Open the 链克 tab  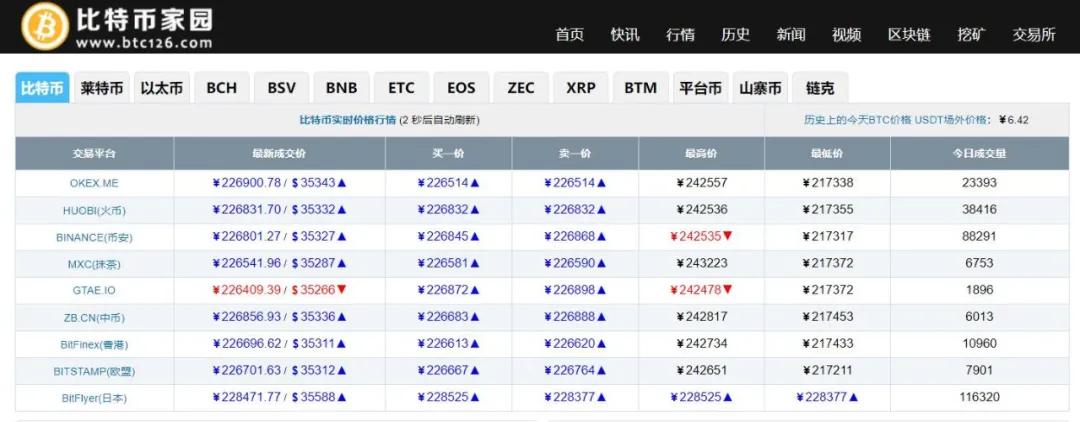pyautogui.click(x=820, y=88)
